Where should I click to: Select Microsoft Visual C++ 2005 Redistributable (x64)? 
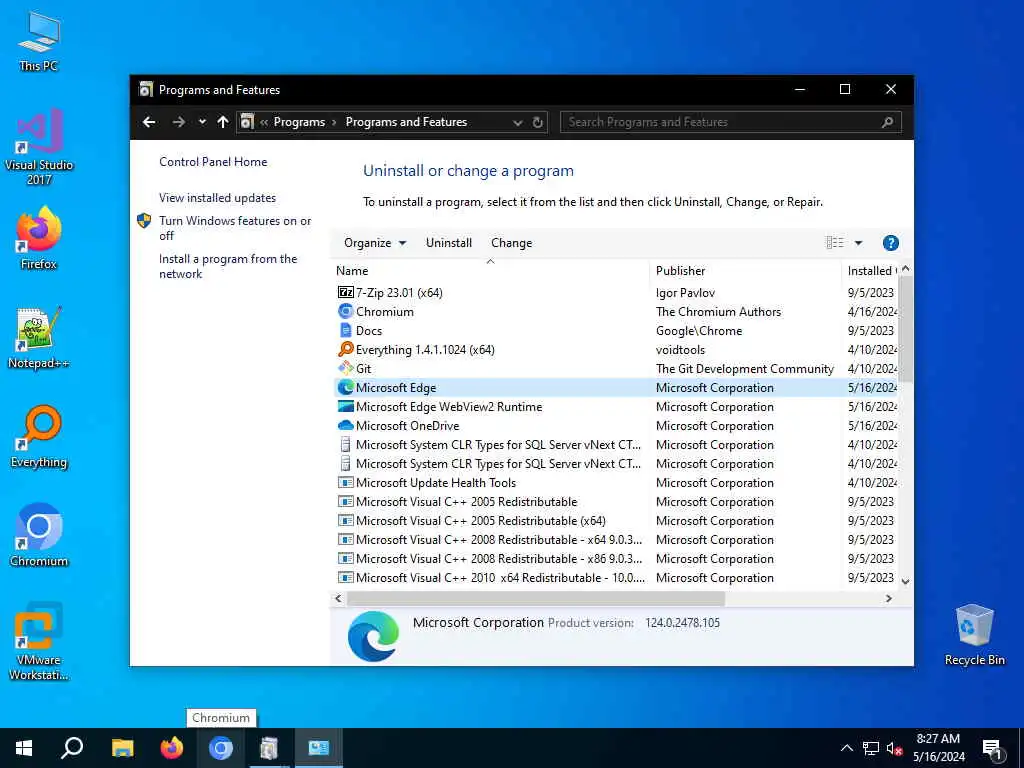click(x=616, y=520)
